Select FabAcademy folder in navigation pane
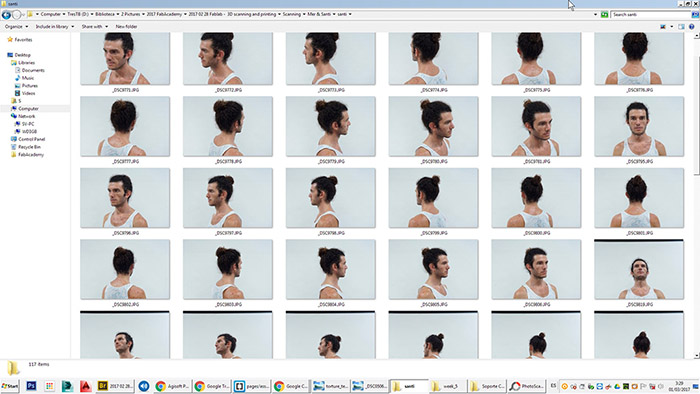This screenshot has width=700, height=394. (31, 154)
